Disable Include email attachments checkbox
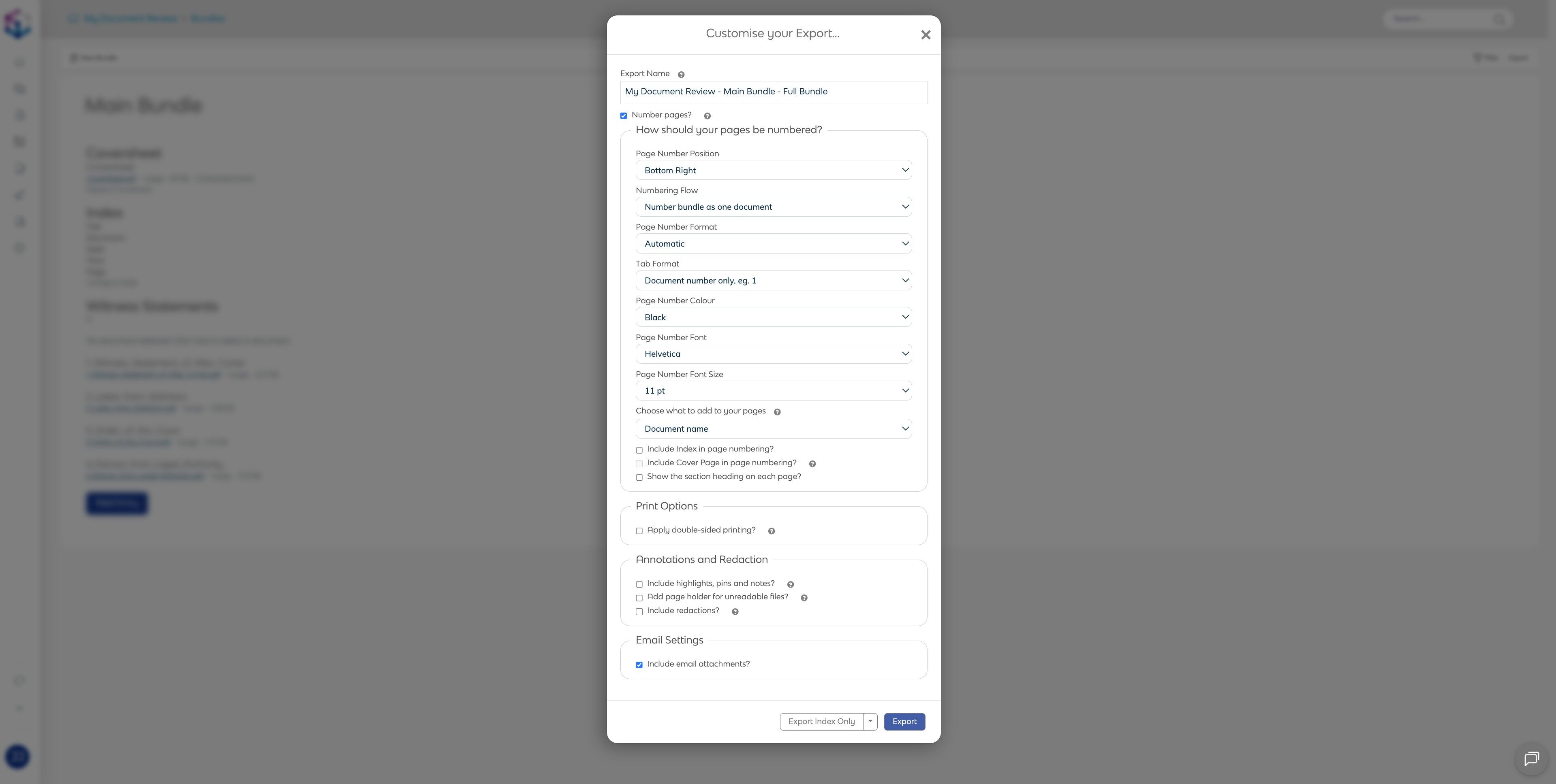 point(639,665)
